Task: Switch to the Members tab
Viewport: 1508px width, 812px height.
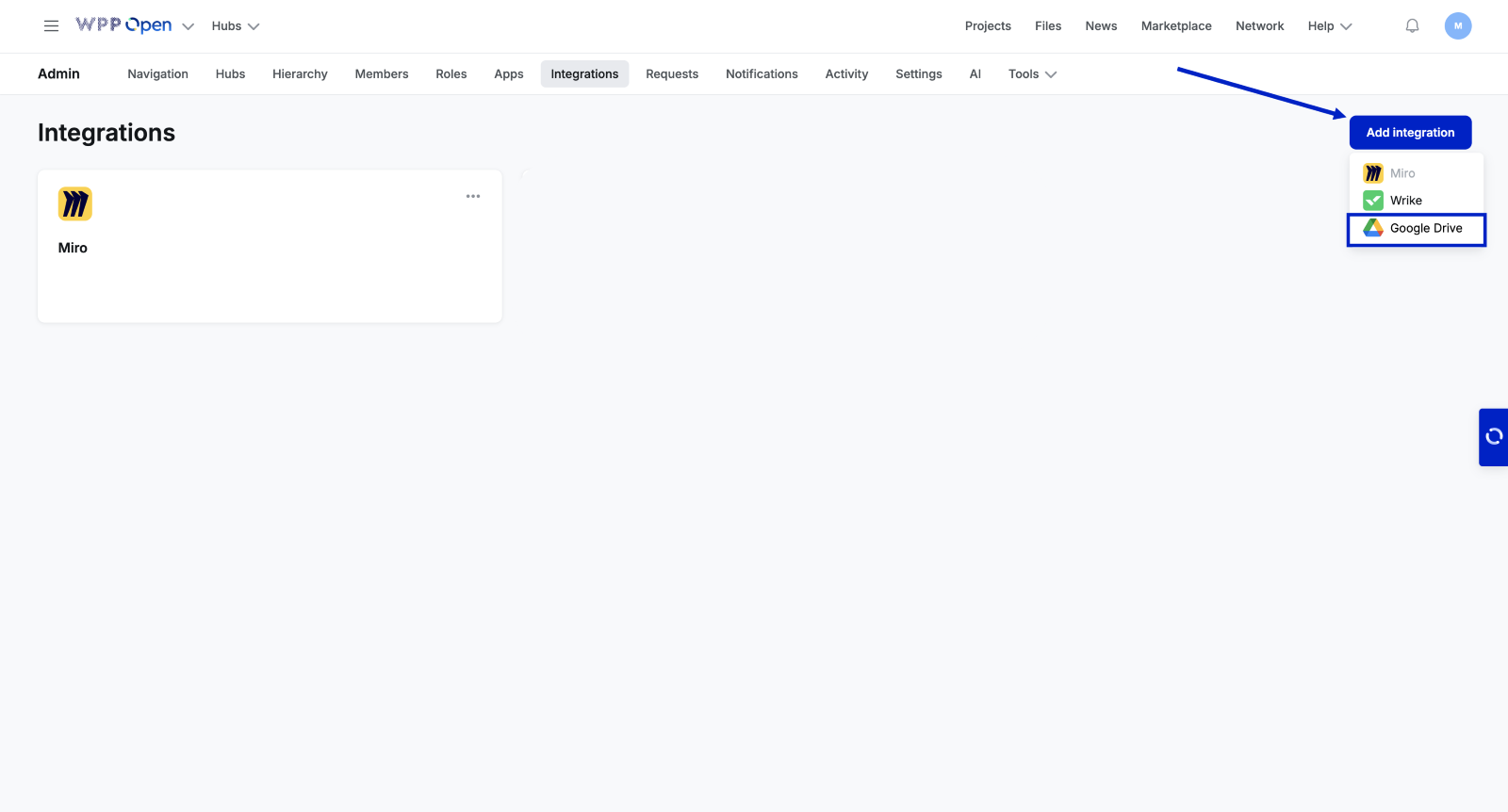Action: [382, 74]
